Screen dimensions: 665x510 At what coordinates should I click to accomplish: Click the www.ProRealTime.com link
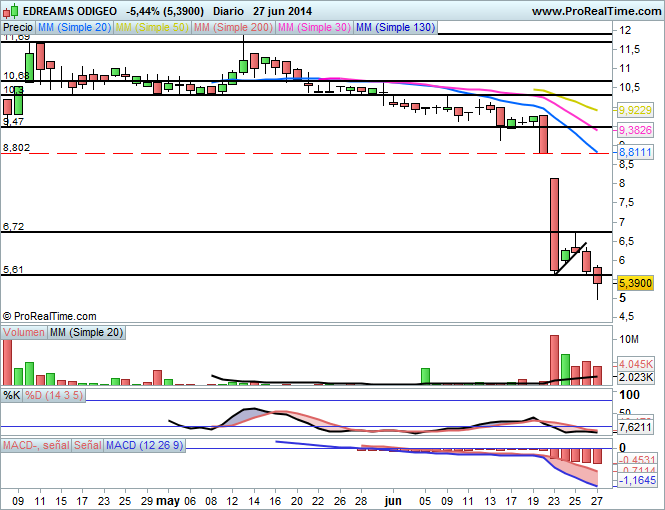[596, 11]
